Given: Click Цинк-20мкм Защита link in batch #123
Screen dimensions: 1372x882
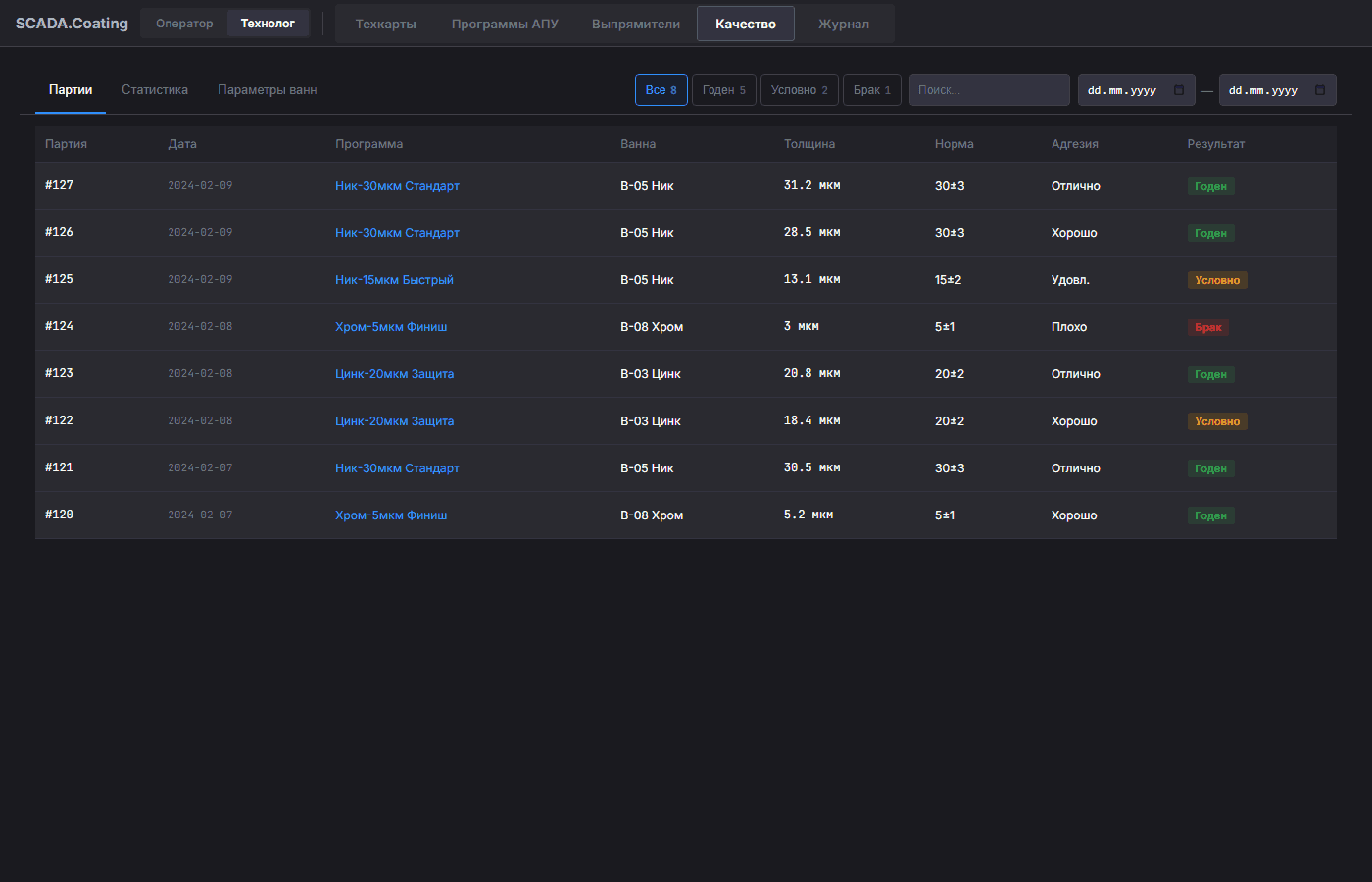Looking at the screenshot, I should point(394,374).
